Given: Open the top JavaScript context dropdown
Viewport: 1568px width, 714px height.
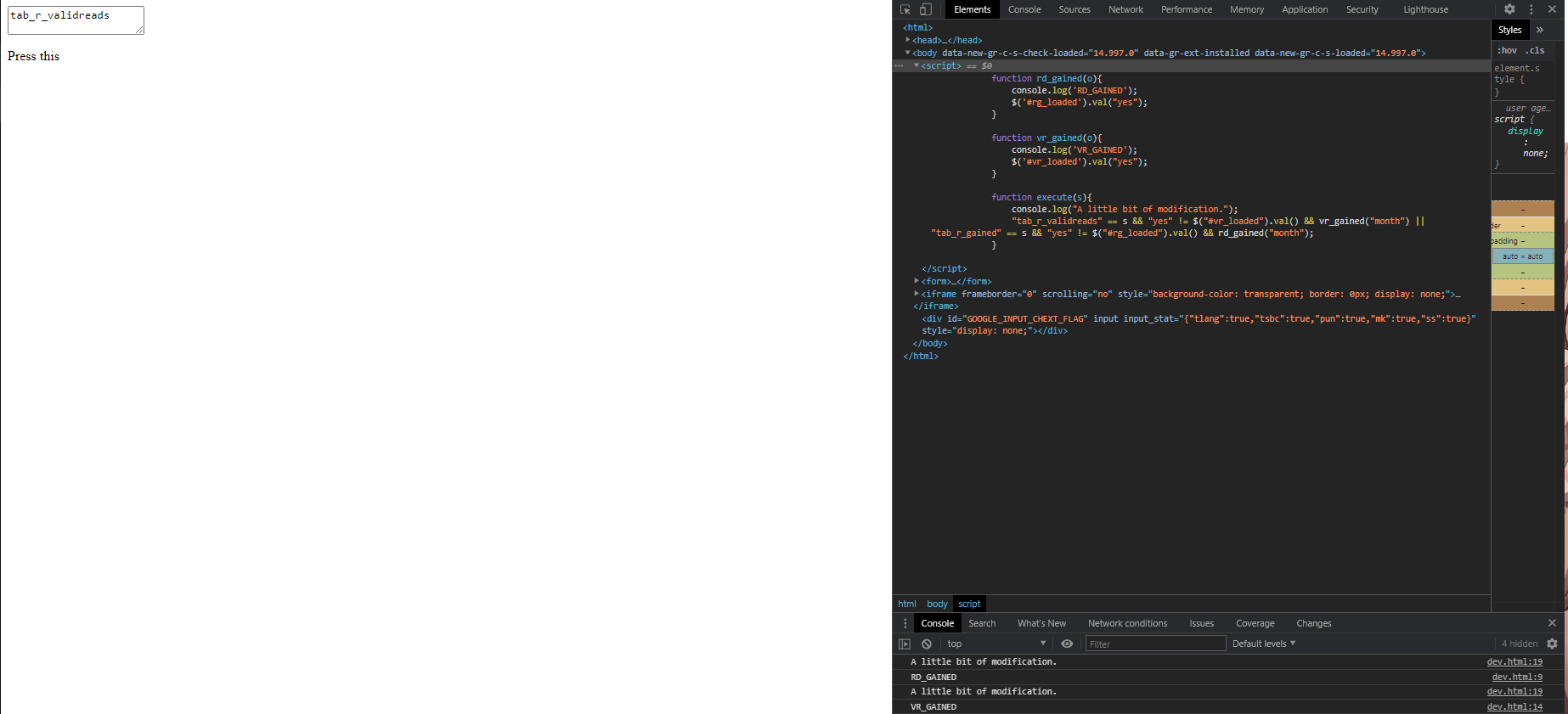Looking at the screenshot, I should point(996,644).
